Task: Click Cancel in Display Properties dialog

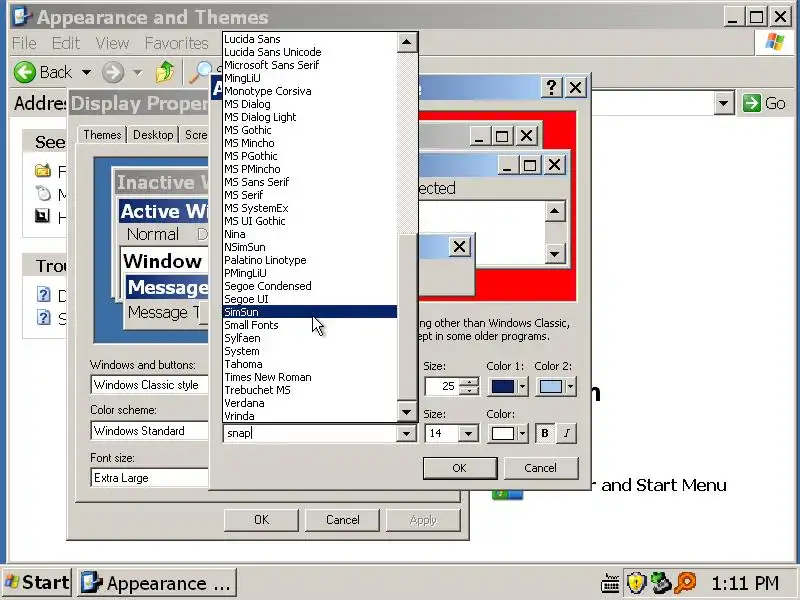Action: click(342, 520)
